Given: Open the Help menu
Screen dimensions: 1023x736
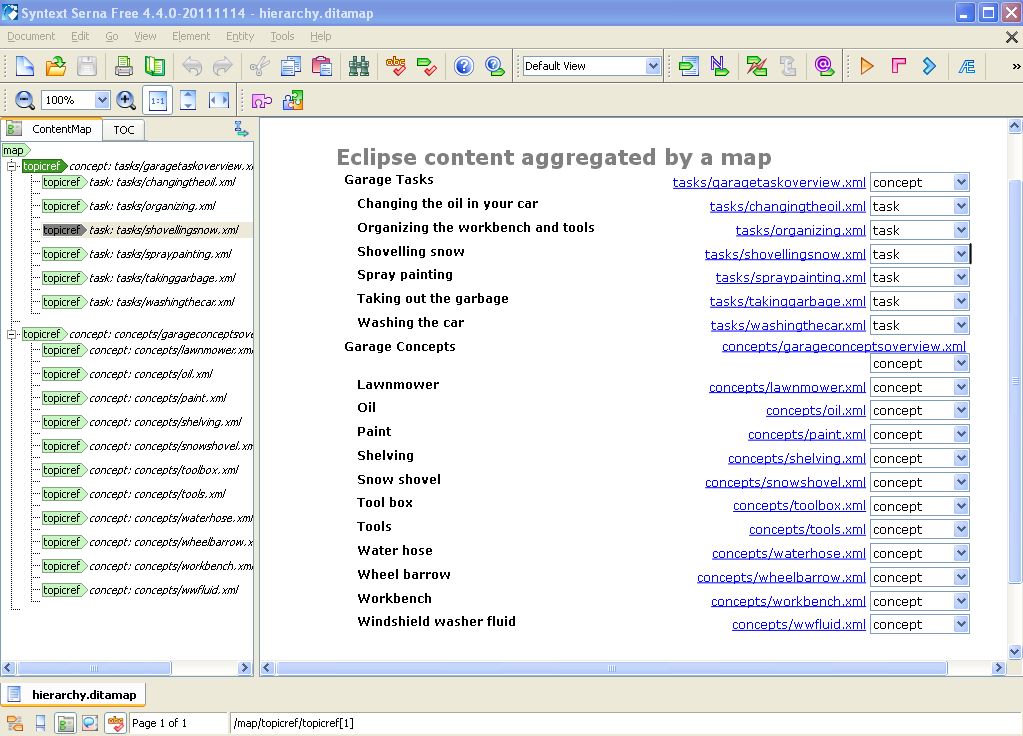Looking at the screenshot, I should coord(320,37).
